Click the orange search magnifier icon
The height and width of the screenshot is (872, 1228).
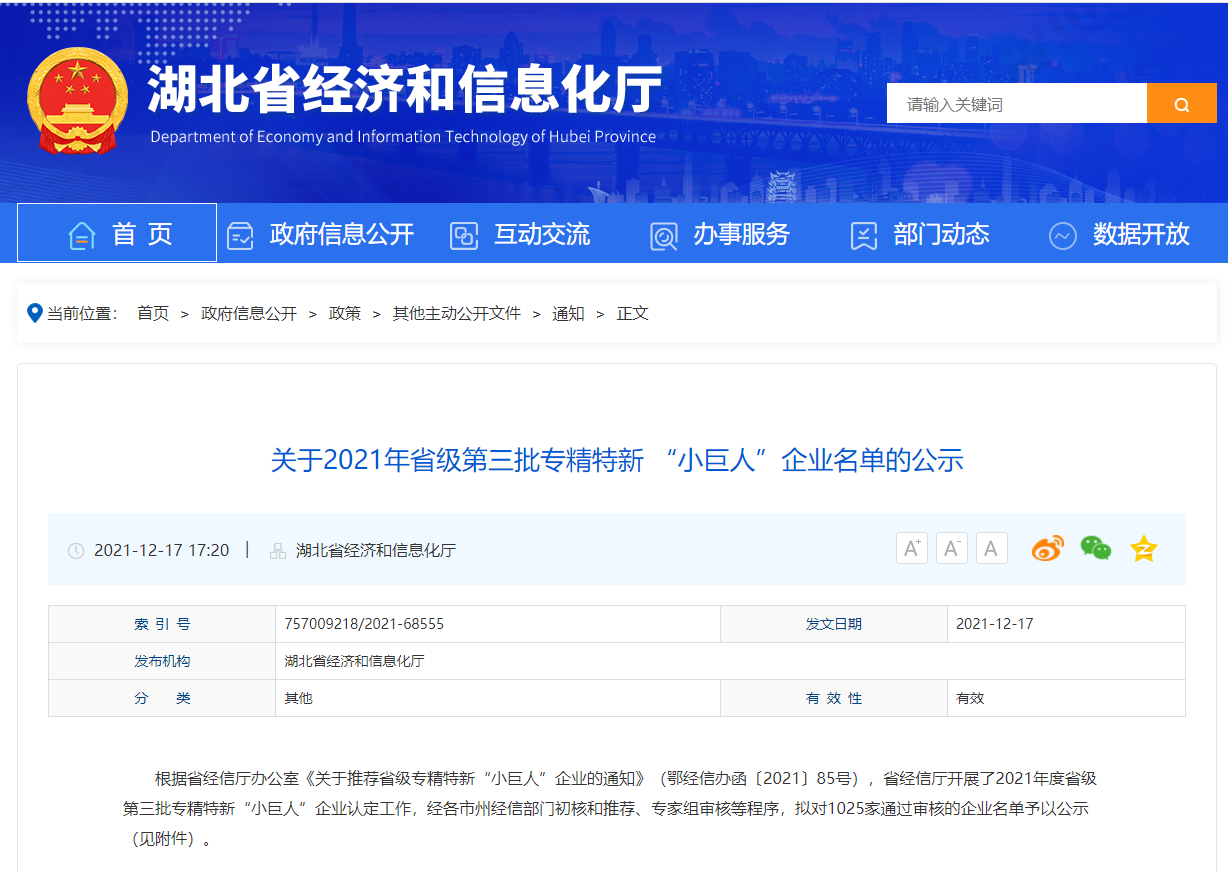tap(1182, 103)
